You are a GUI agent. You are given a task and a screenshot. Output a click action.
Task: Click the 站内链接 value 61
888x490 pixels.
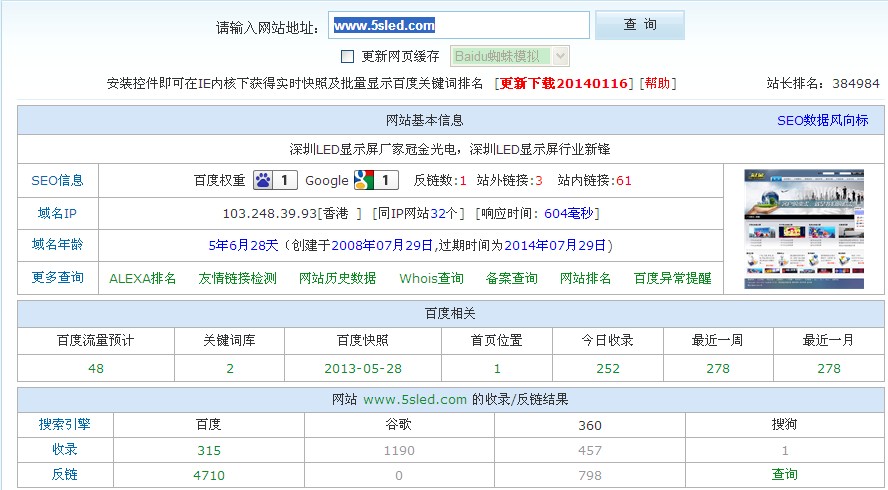624,181
